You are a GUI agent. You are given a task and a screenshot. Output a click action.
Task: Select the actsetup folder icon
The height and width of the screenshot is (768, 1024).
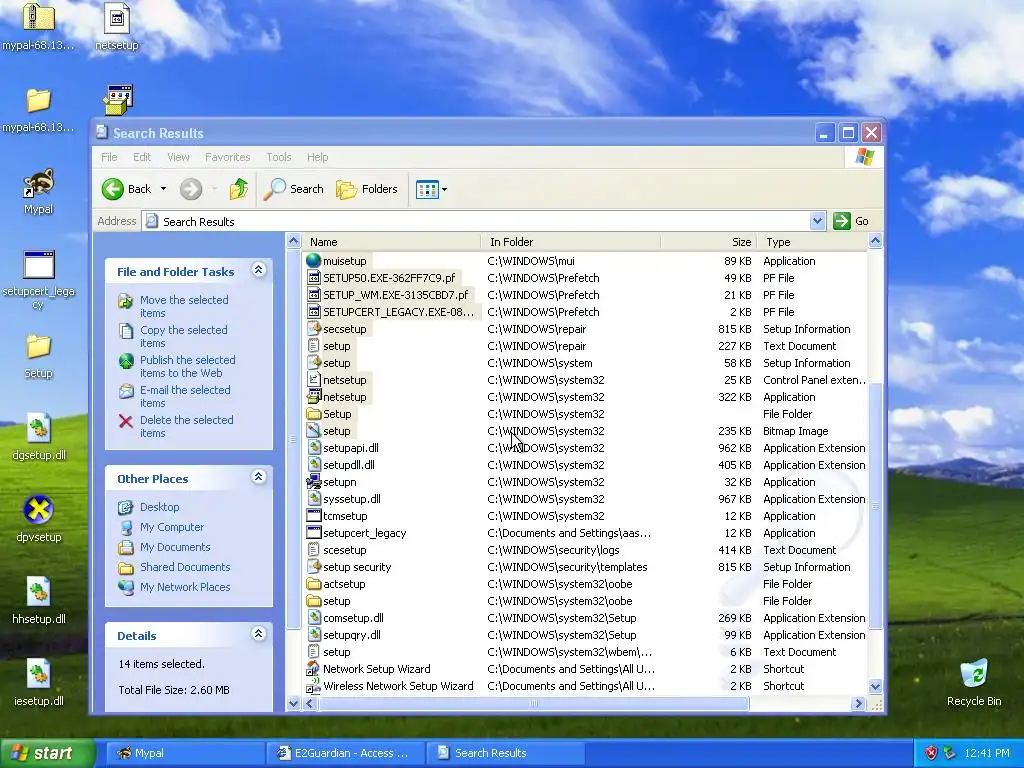(314, 584)
